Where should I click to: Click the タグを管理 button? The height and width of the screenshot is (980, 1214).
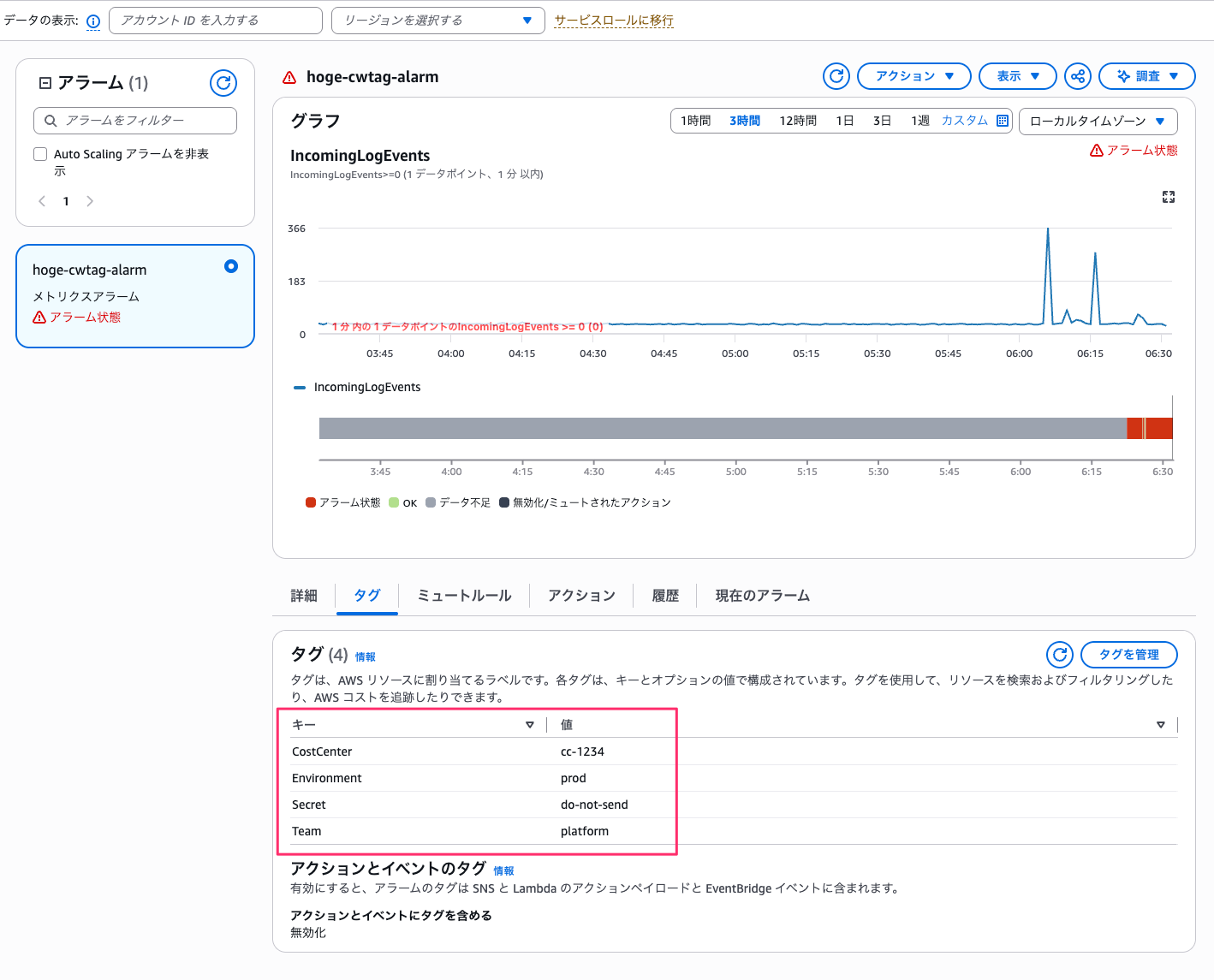[x=1129, y=655]
